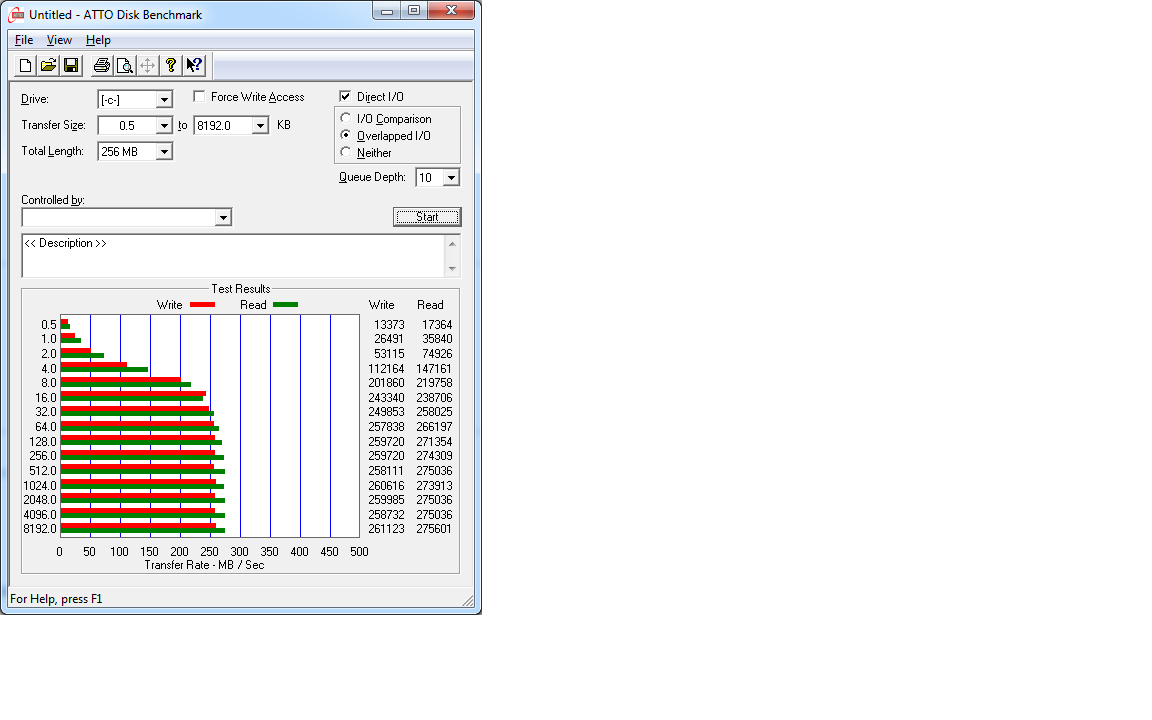Expand the Controlled by dropdown

click(223, 217)
